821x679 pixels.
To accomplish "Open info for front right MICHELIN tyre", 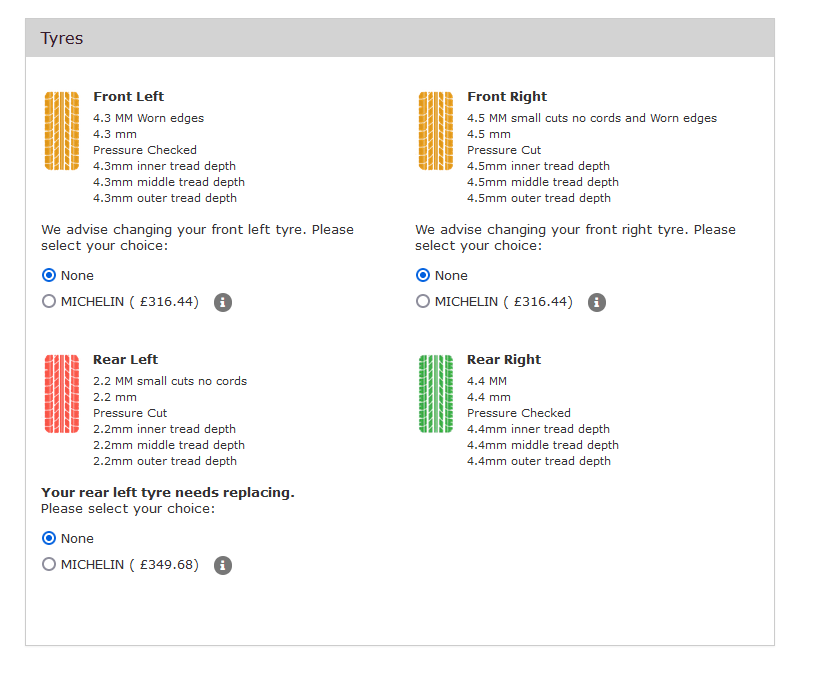I will click(597, 302).
